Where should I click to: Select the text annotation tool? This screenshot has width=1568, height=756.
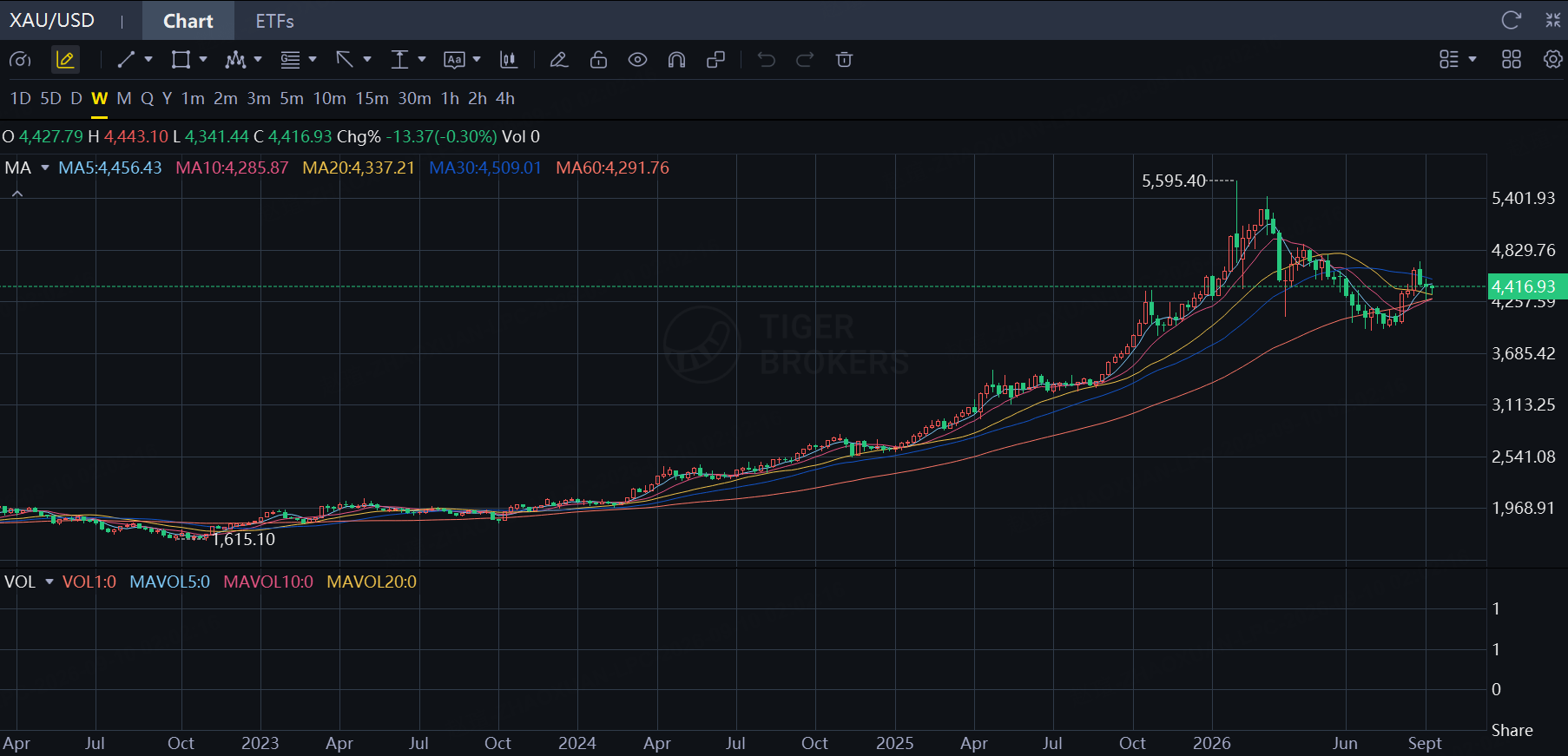[454, 59]
